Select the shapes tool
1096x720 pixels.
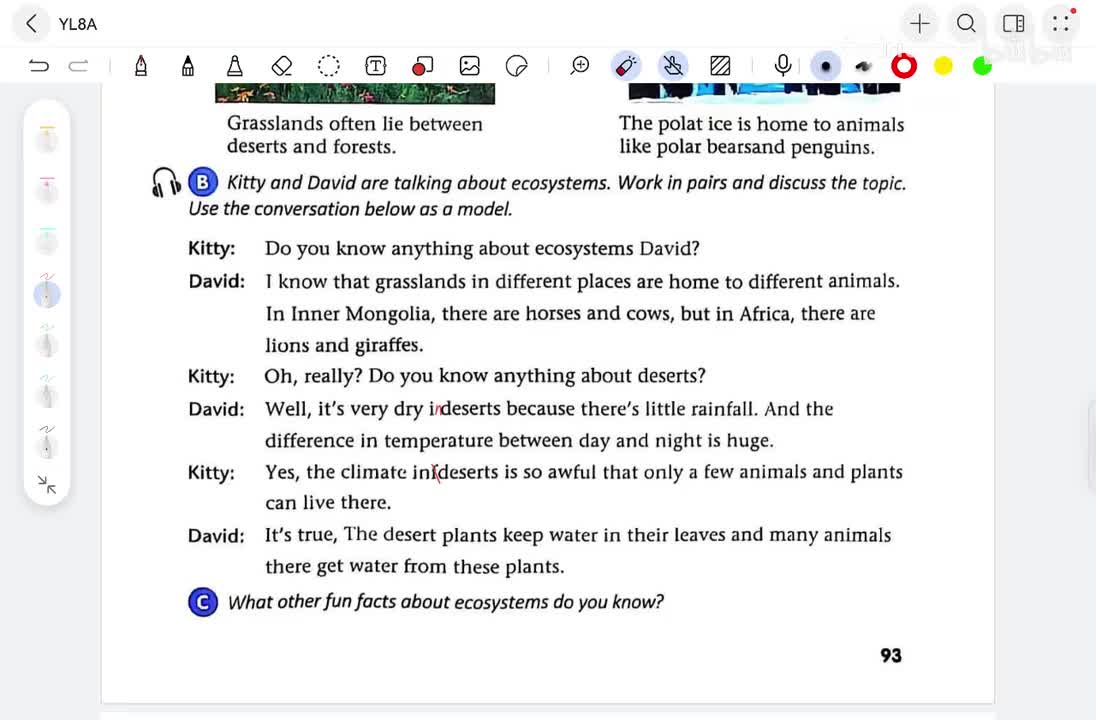tap(422, 66)
